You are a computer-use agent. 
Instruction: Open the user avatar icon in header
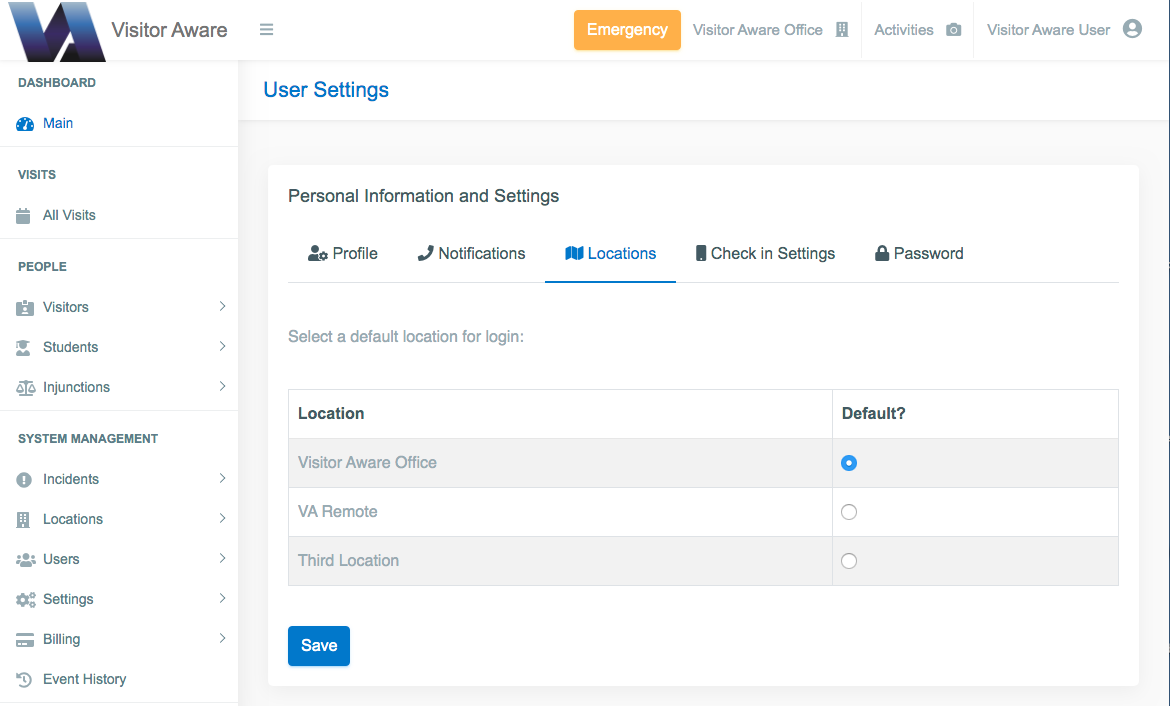1132,29
